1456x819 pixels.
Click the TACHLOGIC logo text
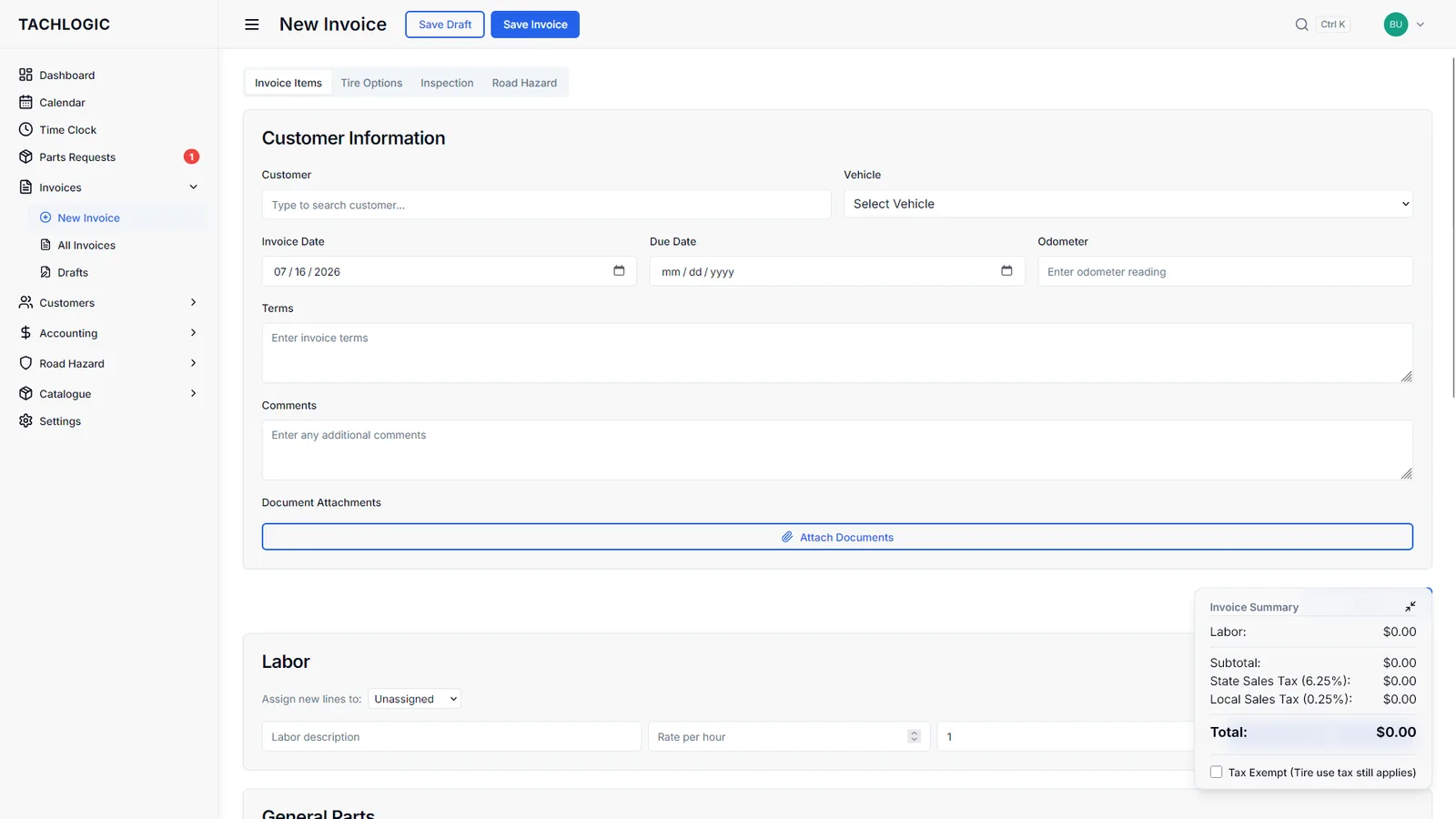tap(64, 25)
